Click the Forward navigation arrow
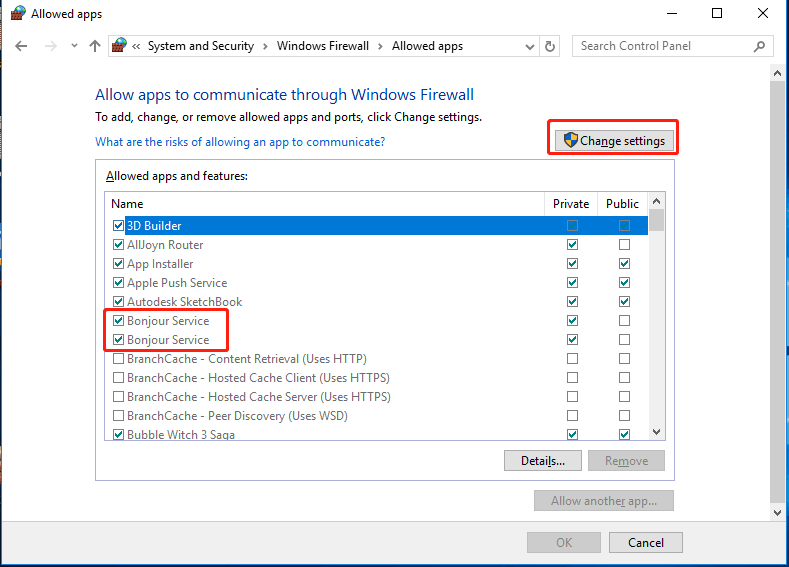This screenshot has height=567, width=789. 50,46
